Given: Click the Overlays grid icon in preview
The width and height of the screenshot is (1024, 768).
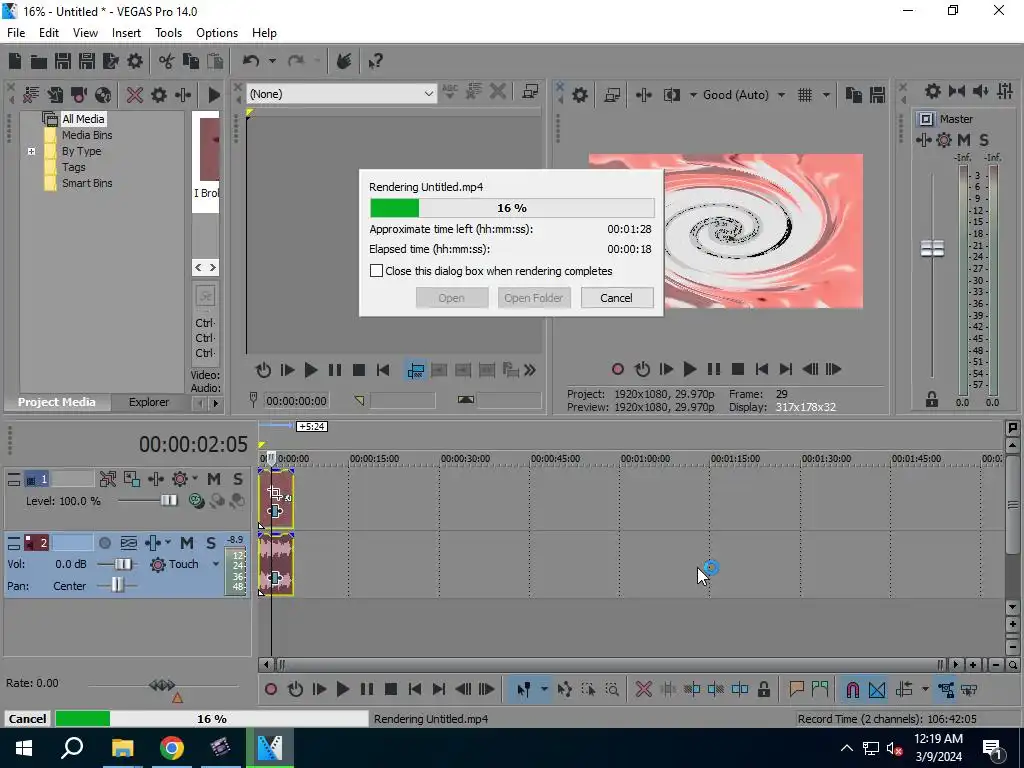Looking at the screenshot, I should tap(805, 95).
